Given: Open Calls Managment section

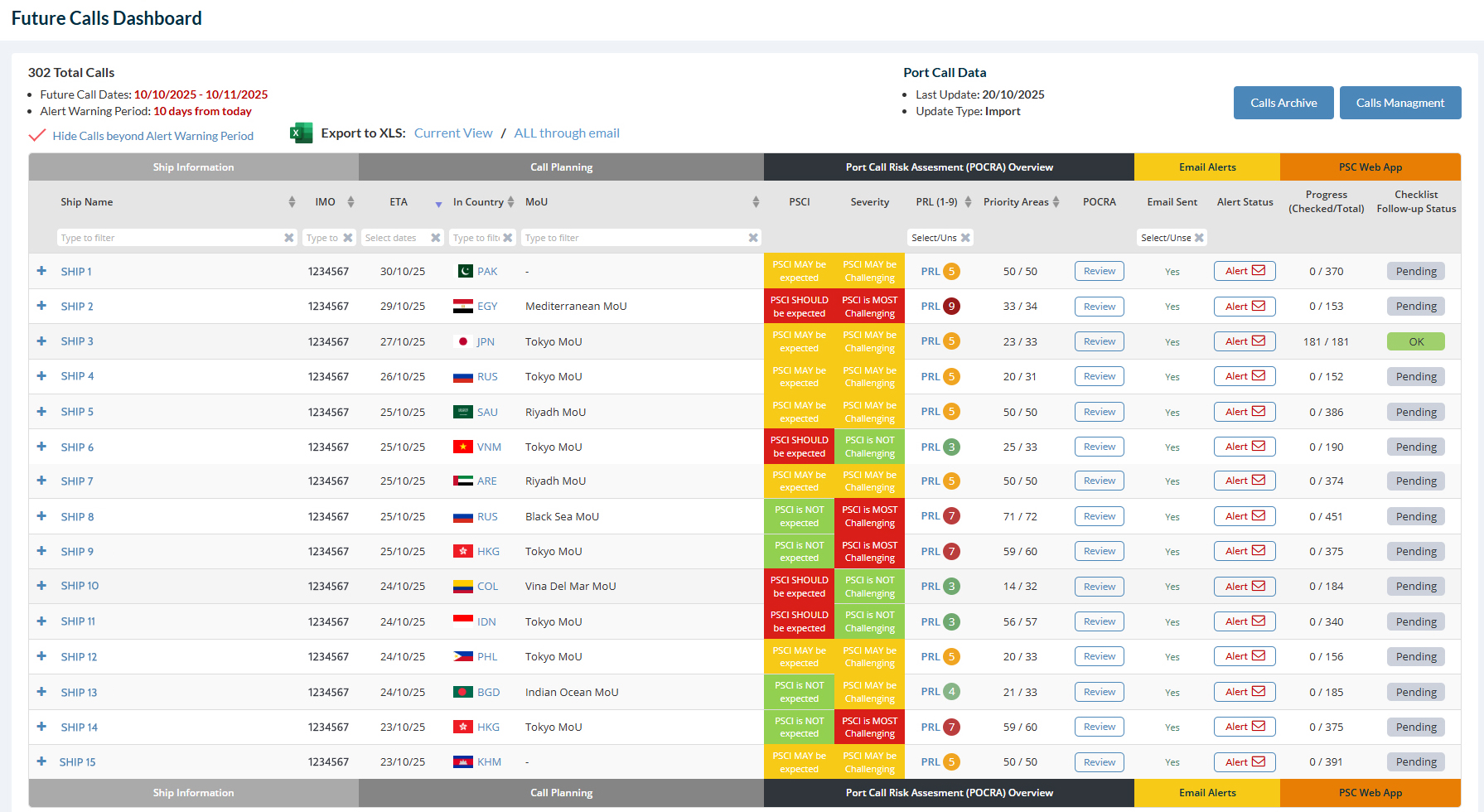Looking at the screenshot, I should point(1399,103).
